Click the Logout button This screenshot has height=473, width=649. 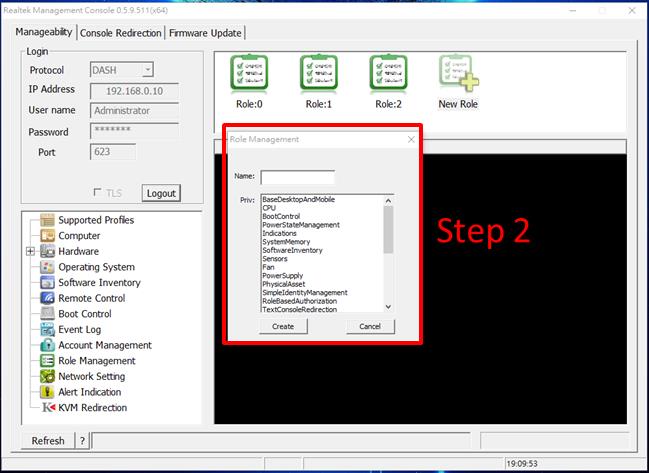[x=161, y=193]
